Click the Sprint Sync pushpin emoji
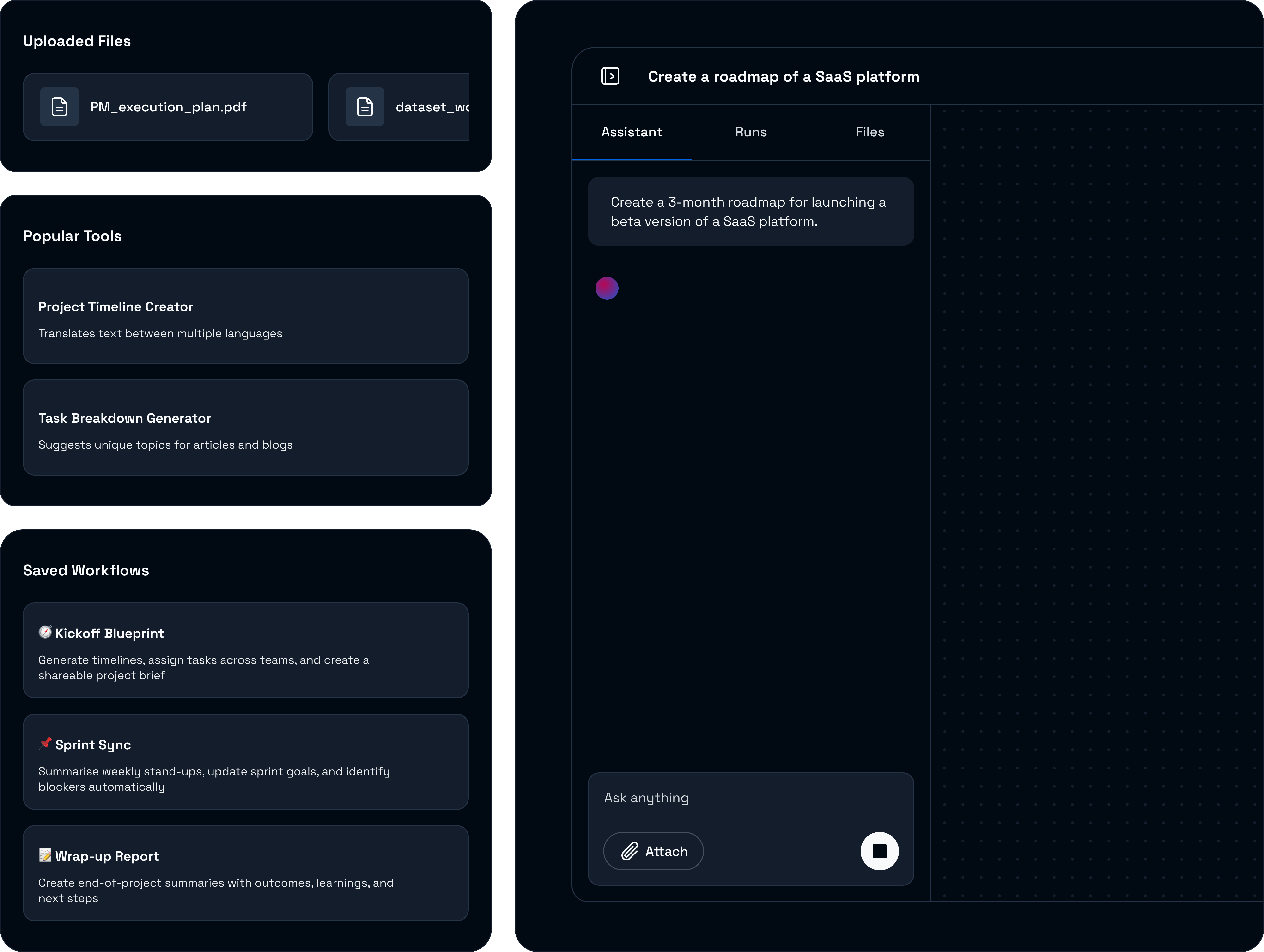This screenshot has height=952, width=1264. click(45, 744)
